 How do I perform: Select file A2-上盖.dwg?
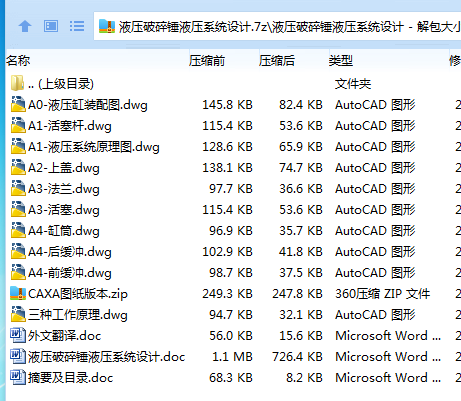coord(64,168)
